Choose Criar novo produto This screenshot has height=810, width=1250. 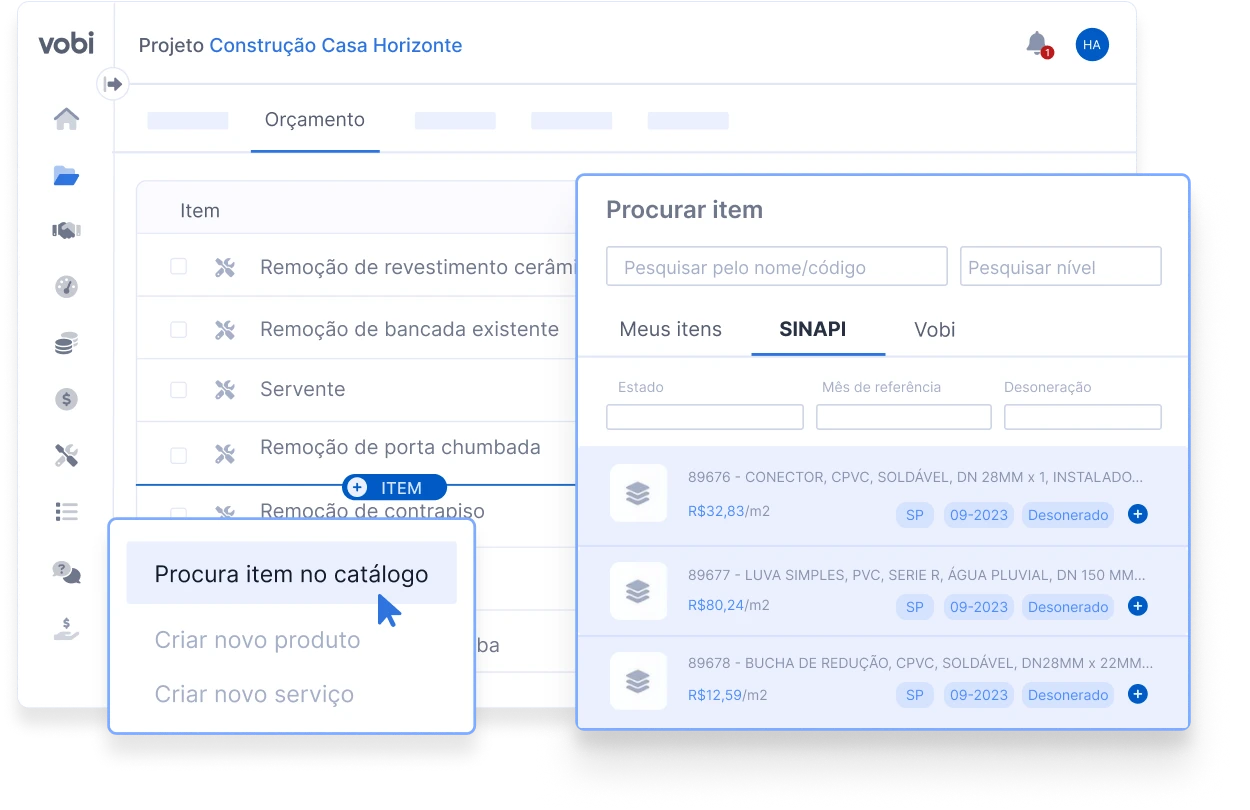coord(257,640)
